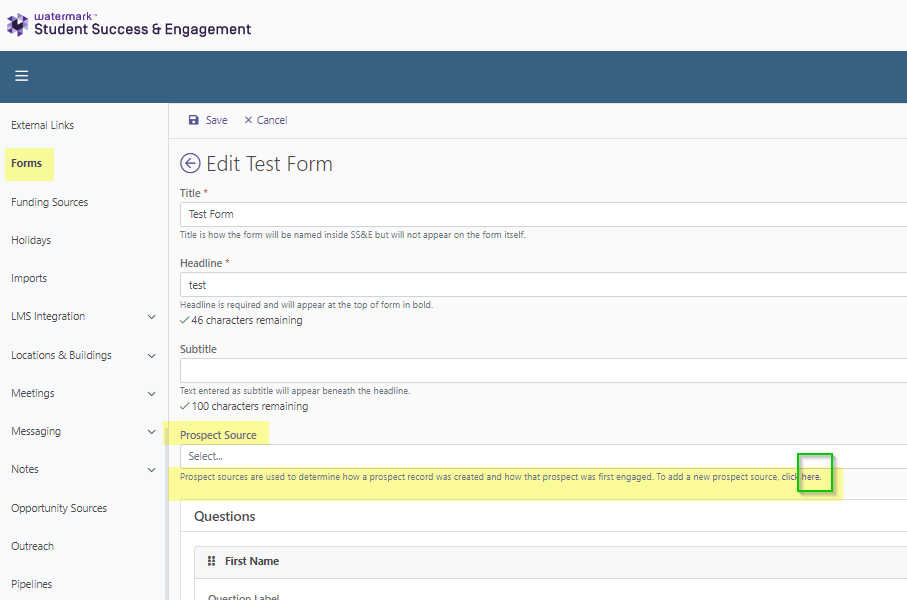Viewport: 907px width, 600px height.
Task: Open Funding Sources in the sidebar
Action: [50, 202]
